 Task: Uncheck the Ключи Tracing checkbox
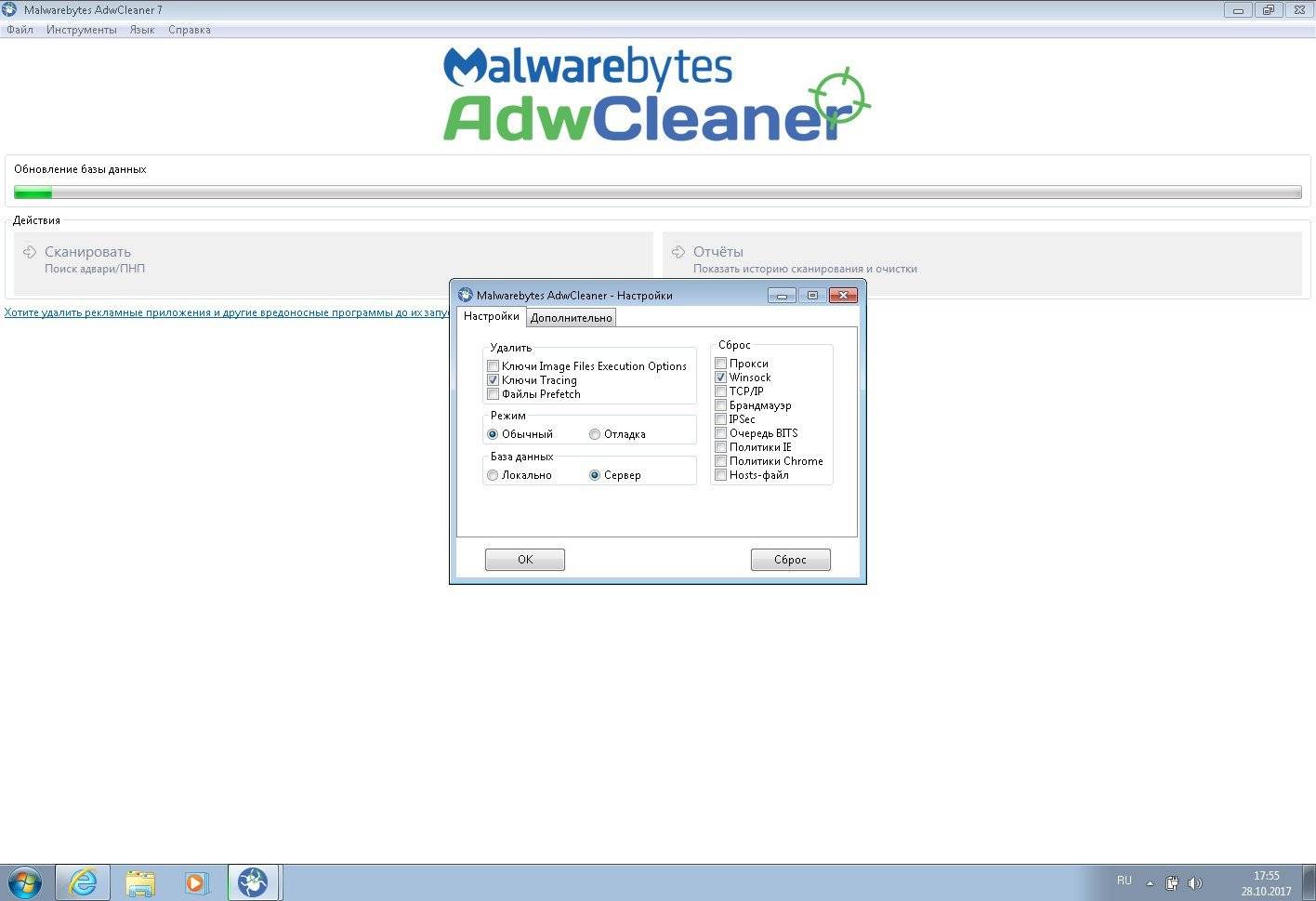coord(493,380)
